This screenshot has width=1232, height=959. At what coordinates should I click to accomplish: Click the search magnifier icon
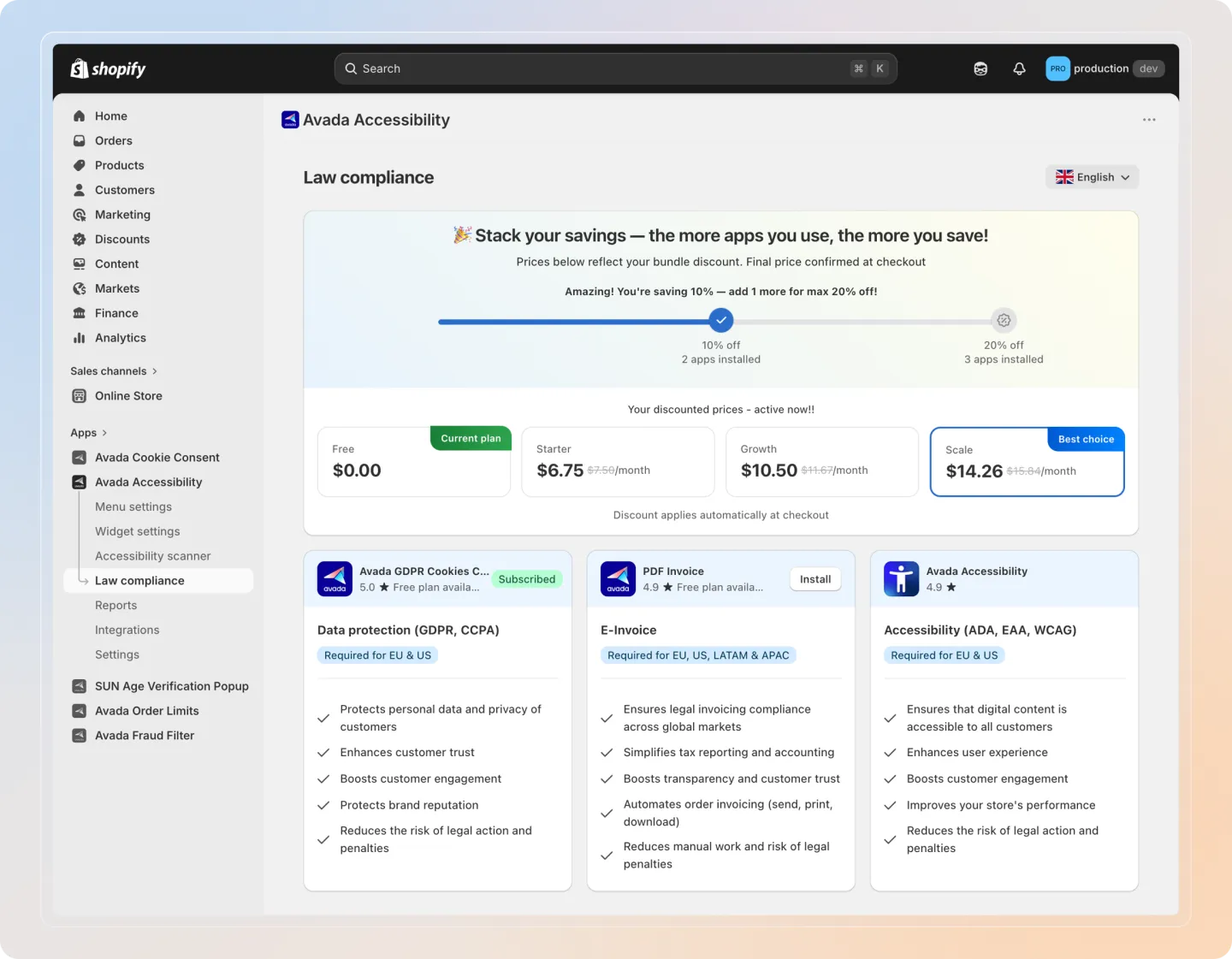(351, 68)
